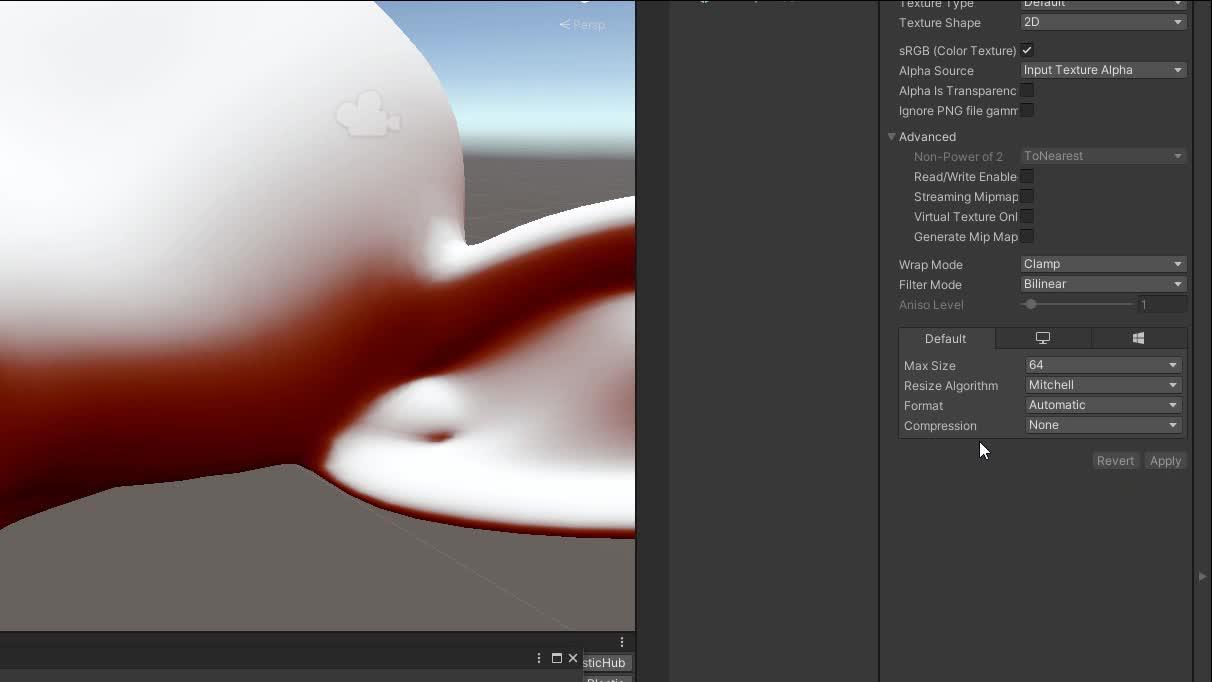Disable the sRGB (Color Texture) checkbox

pos(1027,50)
